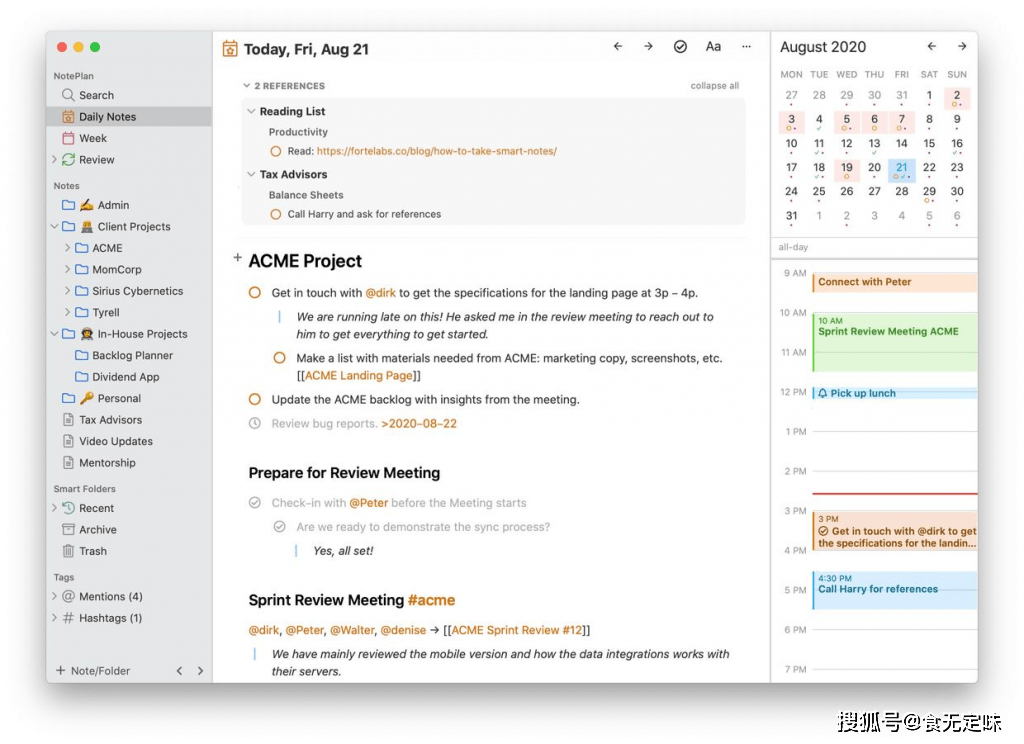The width and height of the screenshot is (1024, 744).
Task: Open the ACME Sprint Review #12 link
Action: click(517, 630)
